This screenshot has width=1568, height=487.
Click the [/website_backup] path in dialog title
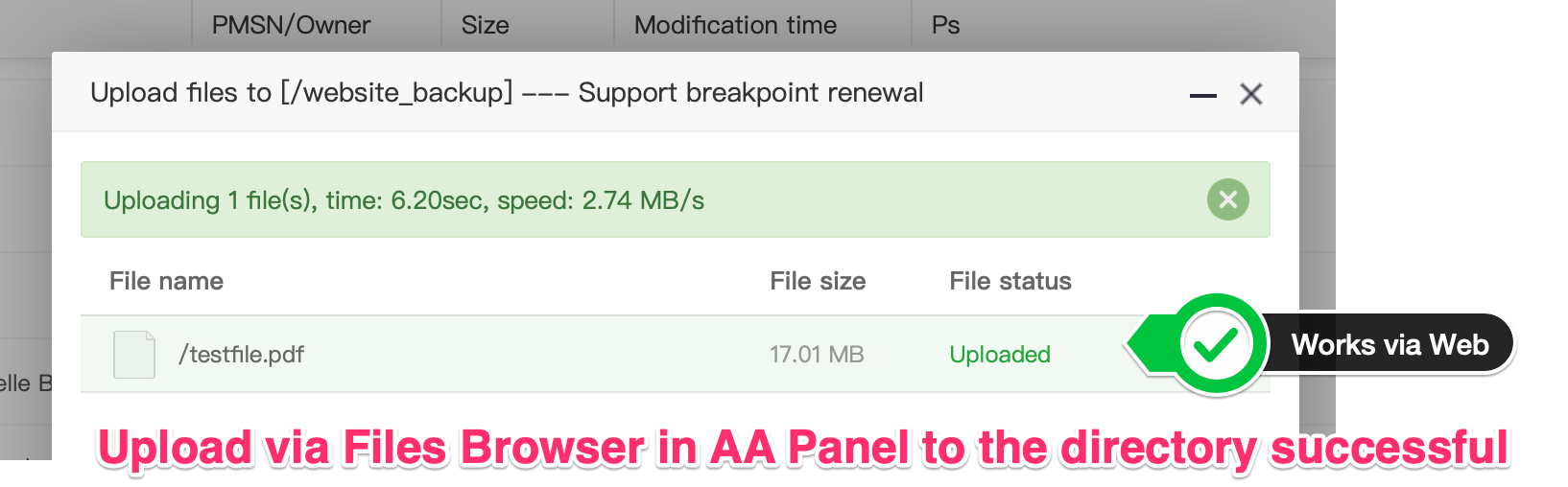[396, 92]
